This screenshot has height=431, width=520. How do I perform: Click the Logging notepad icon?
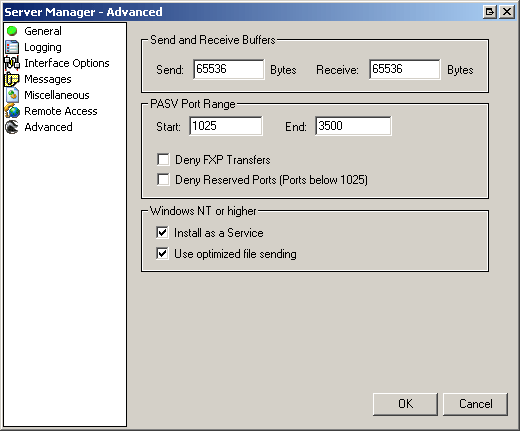(x=12, y=47)
